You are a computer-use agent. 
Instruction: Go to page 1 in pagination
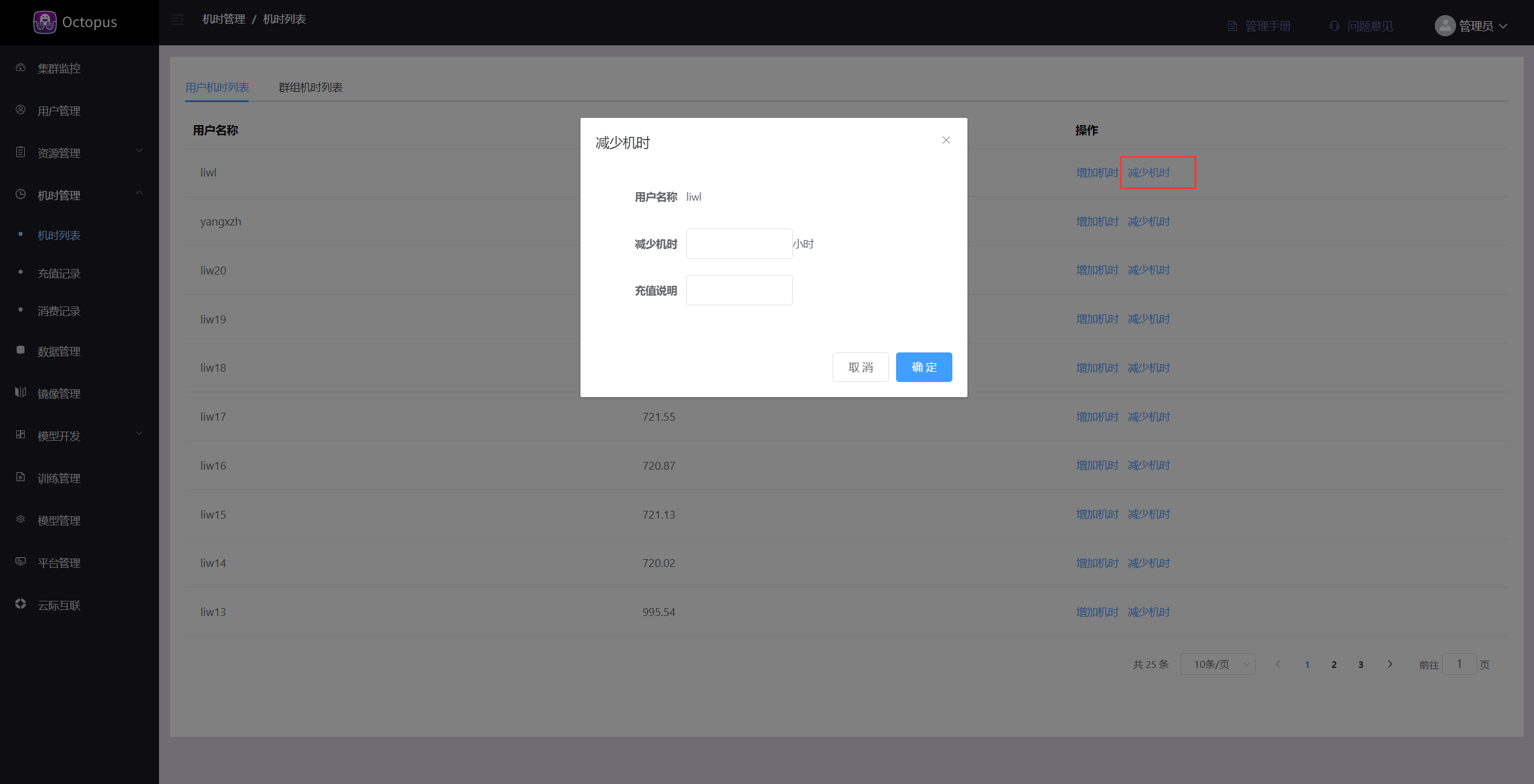pos(1307,665)
